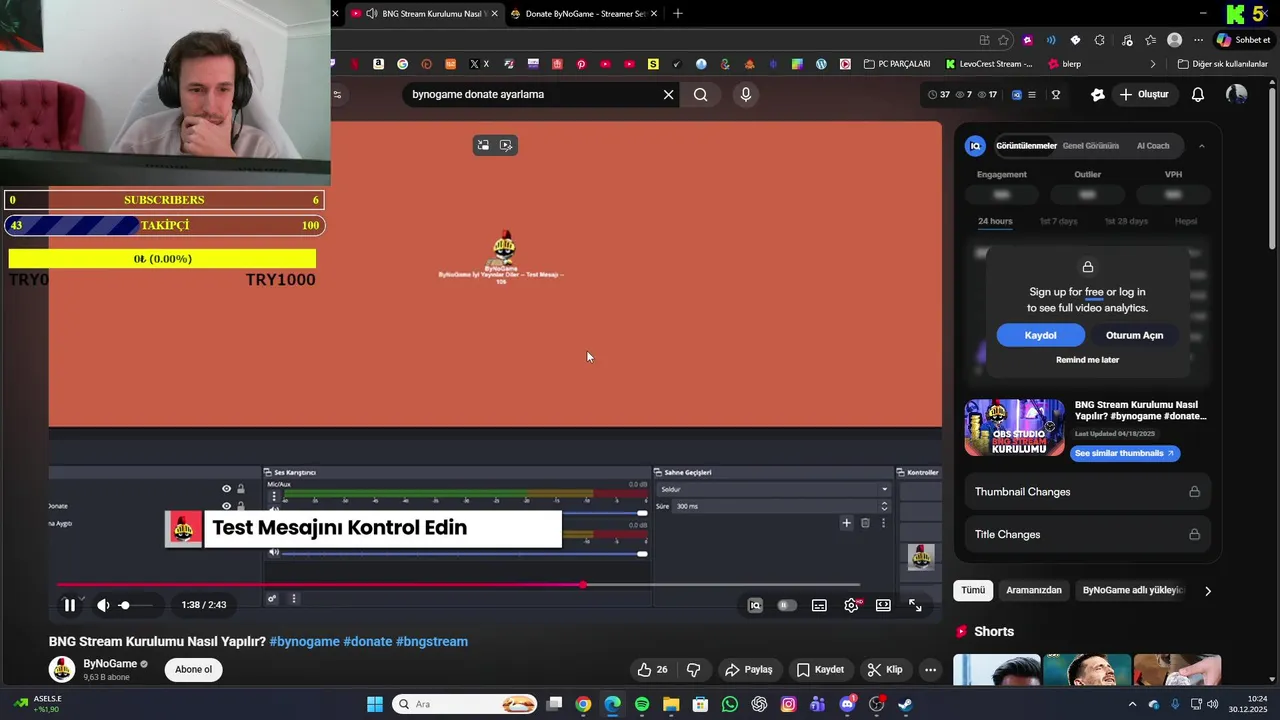Create a clip with Klip button
1280x720 pixels.
click(x=884, y=669)
